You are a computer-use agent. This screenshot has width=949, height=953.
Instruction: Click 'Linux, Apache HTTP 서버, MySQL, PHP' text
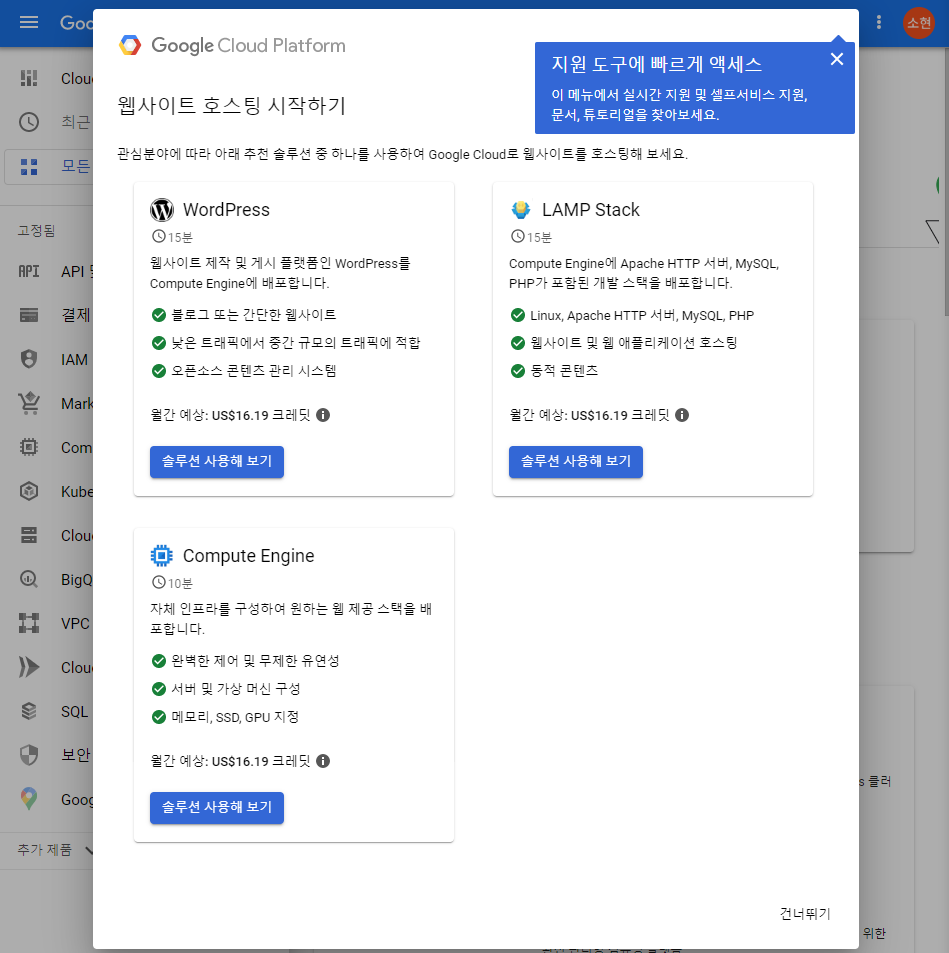(642, 315)
